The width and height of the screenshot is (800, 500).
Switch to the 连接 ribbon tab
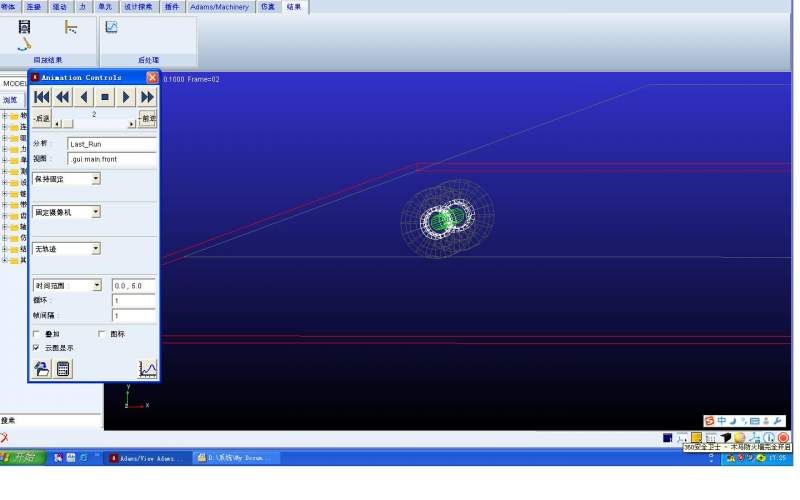34,7
